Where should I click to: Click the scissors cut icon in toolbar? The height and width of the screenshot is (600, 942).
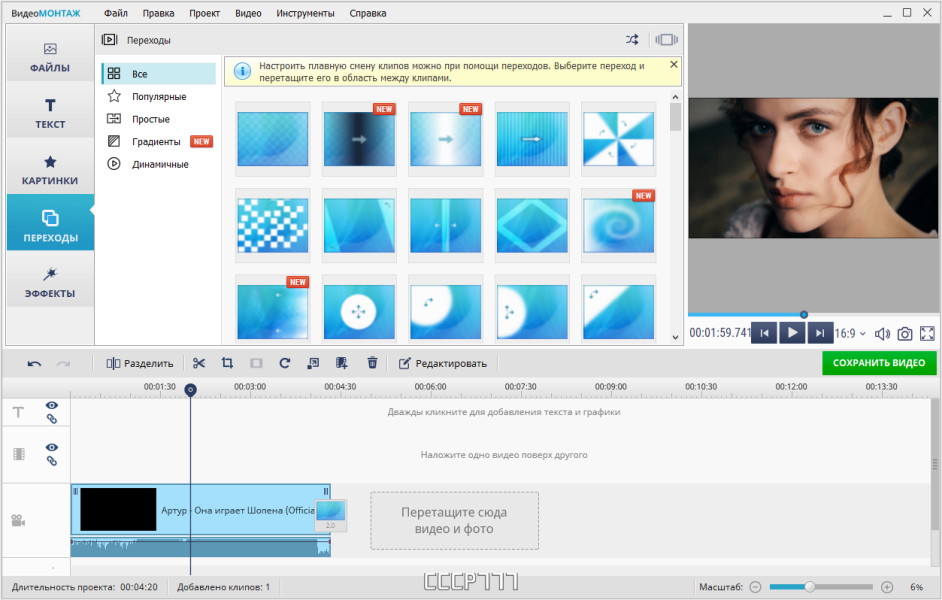click(199, 363)
